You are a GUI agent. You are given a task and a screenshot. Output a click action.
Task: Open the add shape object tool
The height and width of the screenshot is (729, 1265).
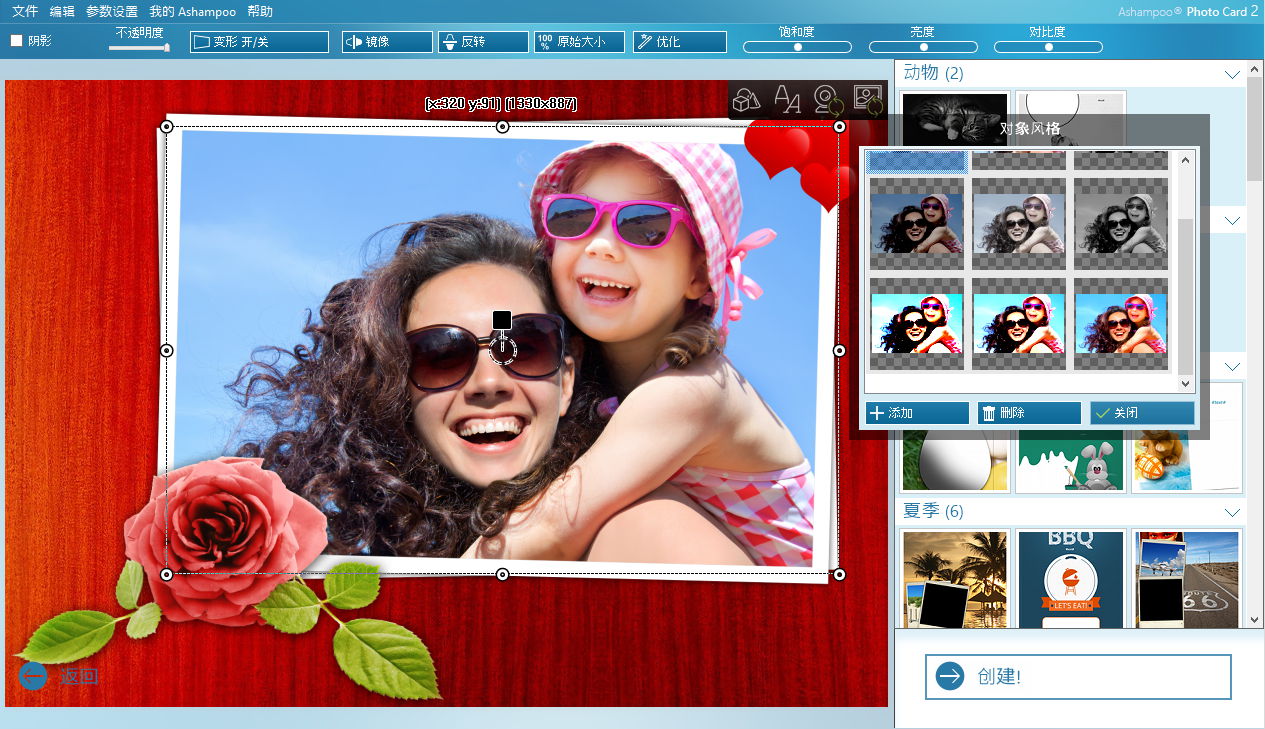745,100
